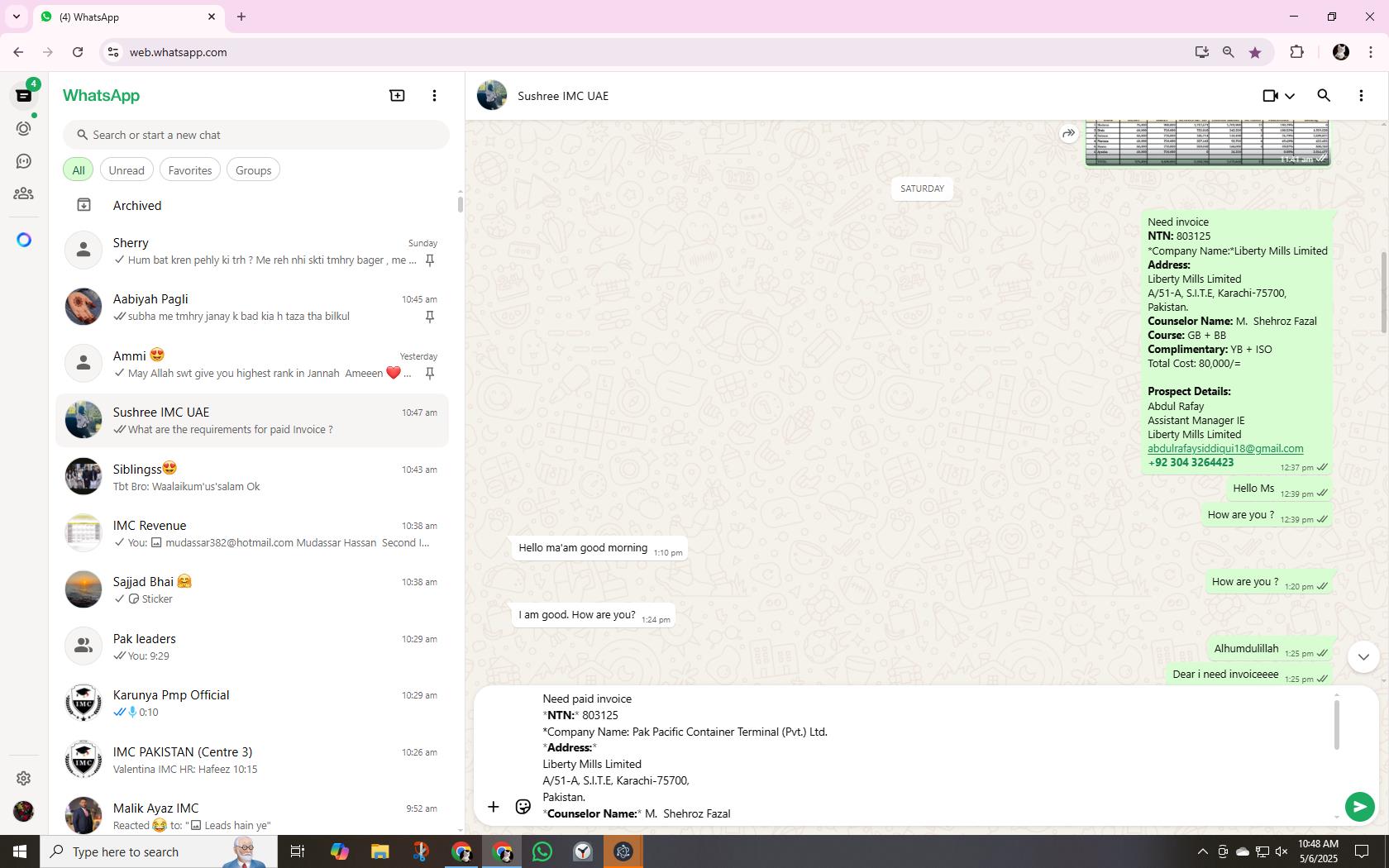Image resolution: width=1389 pixels, height=868 pixels.
Task: Open the Chats icon in left sidebar
Action: coord(23,96)
